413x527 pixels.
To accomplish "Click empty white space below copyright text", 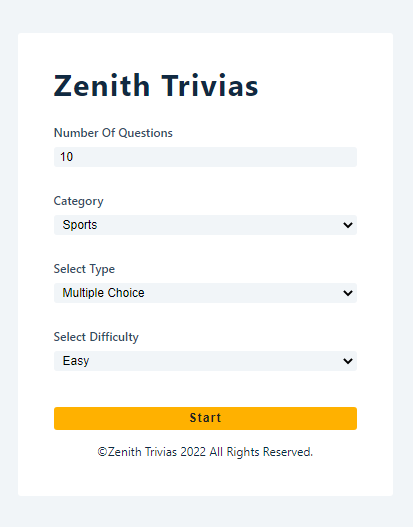I will point(205,477).
